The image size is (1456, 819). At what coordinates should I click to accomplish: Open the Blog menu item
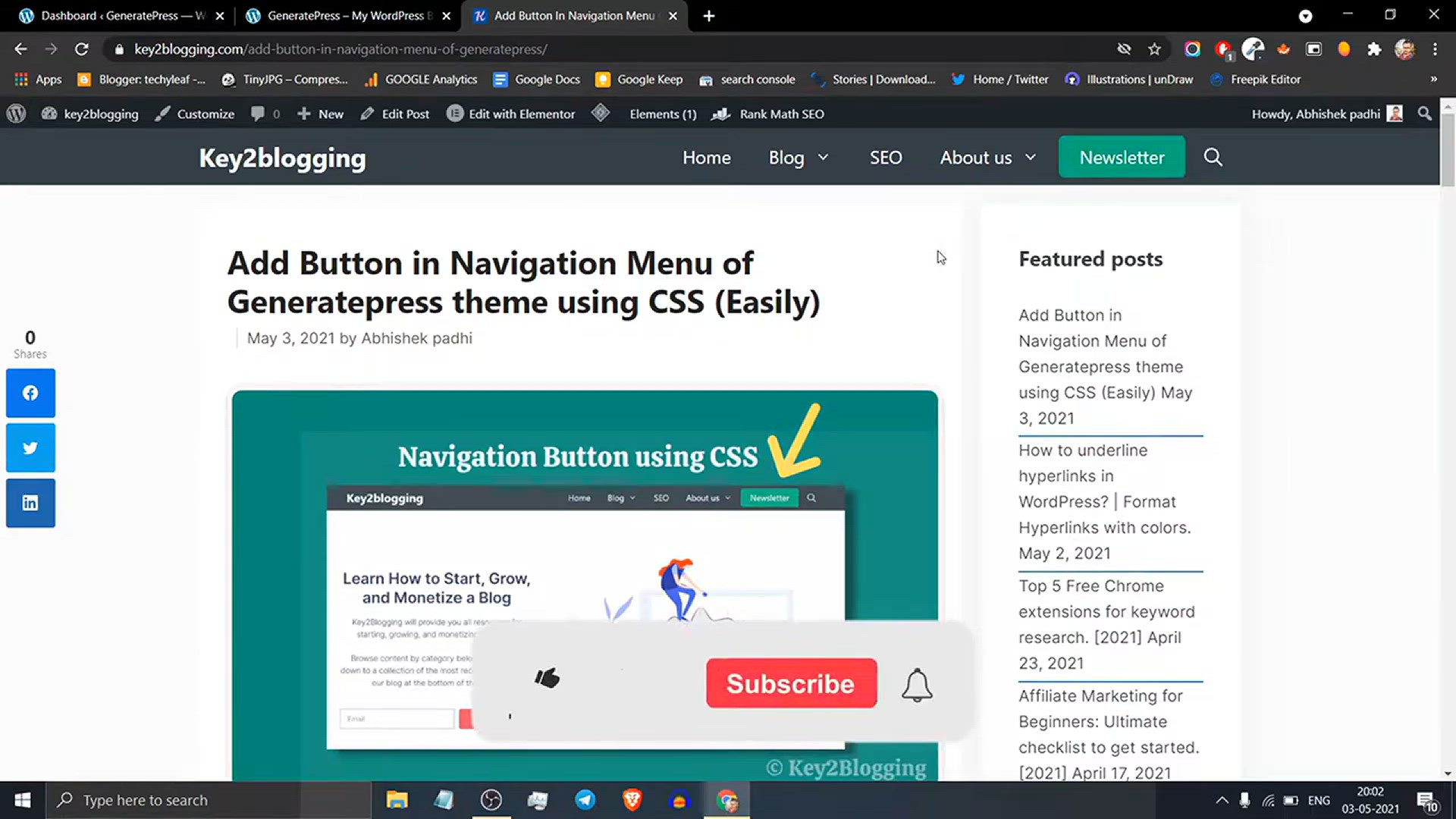[x=786, y=157]
